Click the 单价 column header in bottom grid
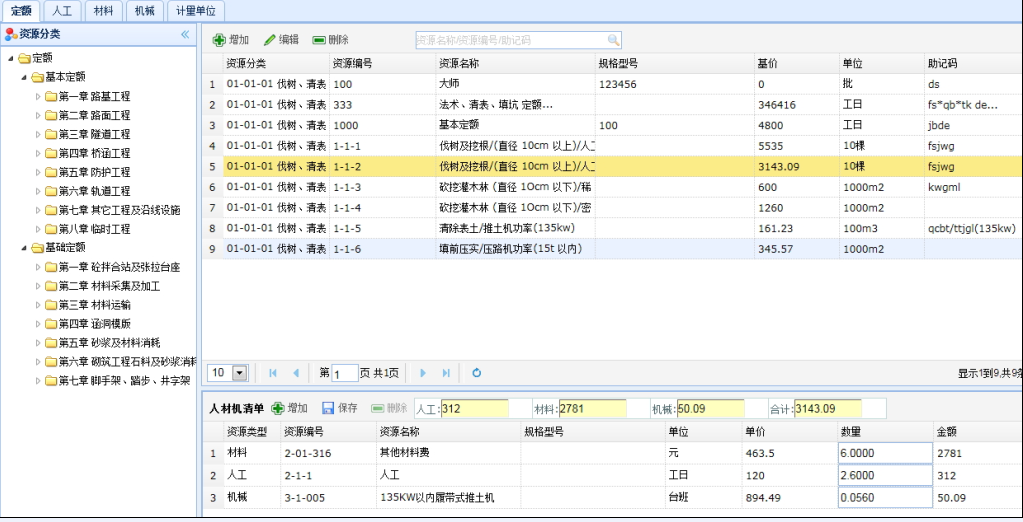The width and height of the screenshot is (1023, 522). (790, 431)
